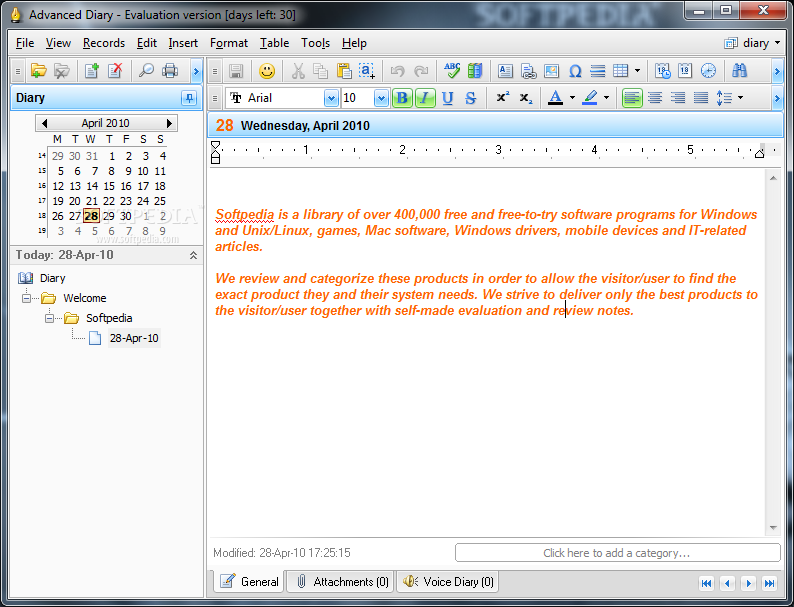The width and height of the screenshot is (794, 607).
Task: Click the Select All icon
Action: pos(367,70)
